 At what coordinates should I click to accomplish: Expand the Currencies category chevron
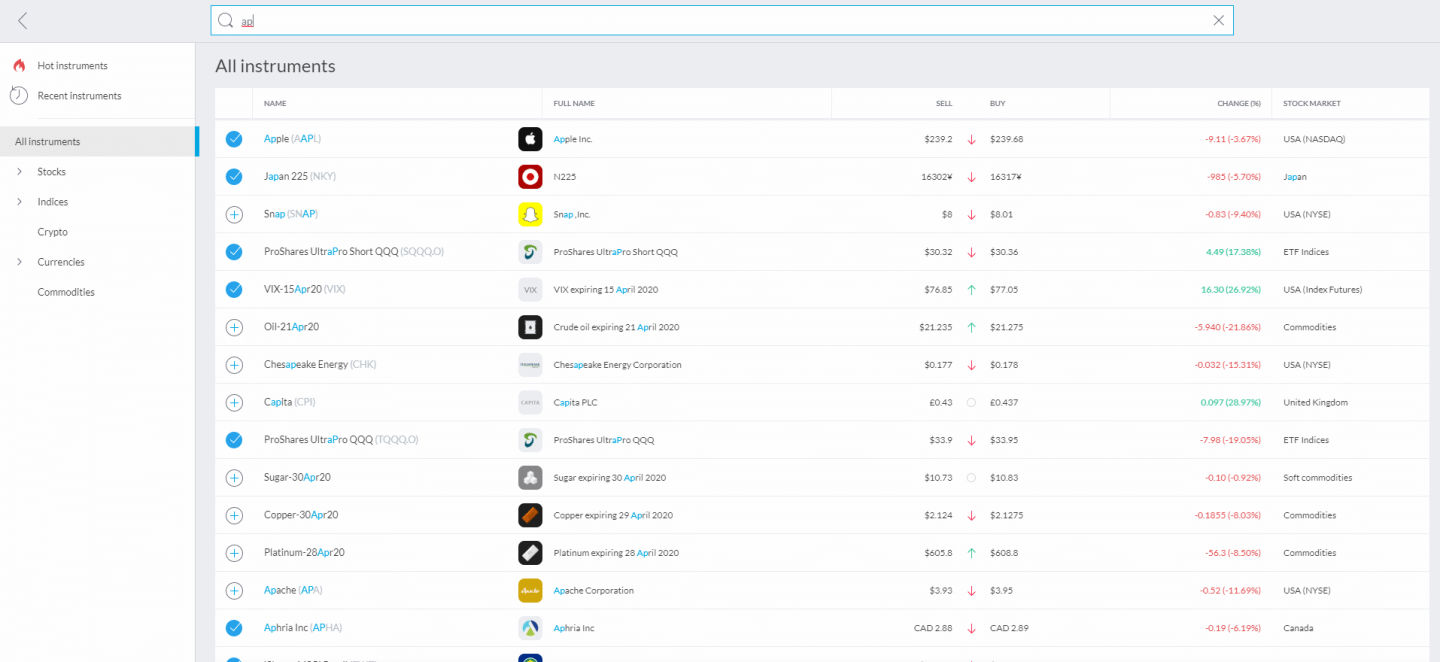click(x=19, y=262)
